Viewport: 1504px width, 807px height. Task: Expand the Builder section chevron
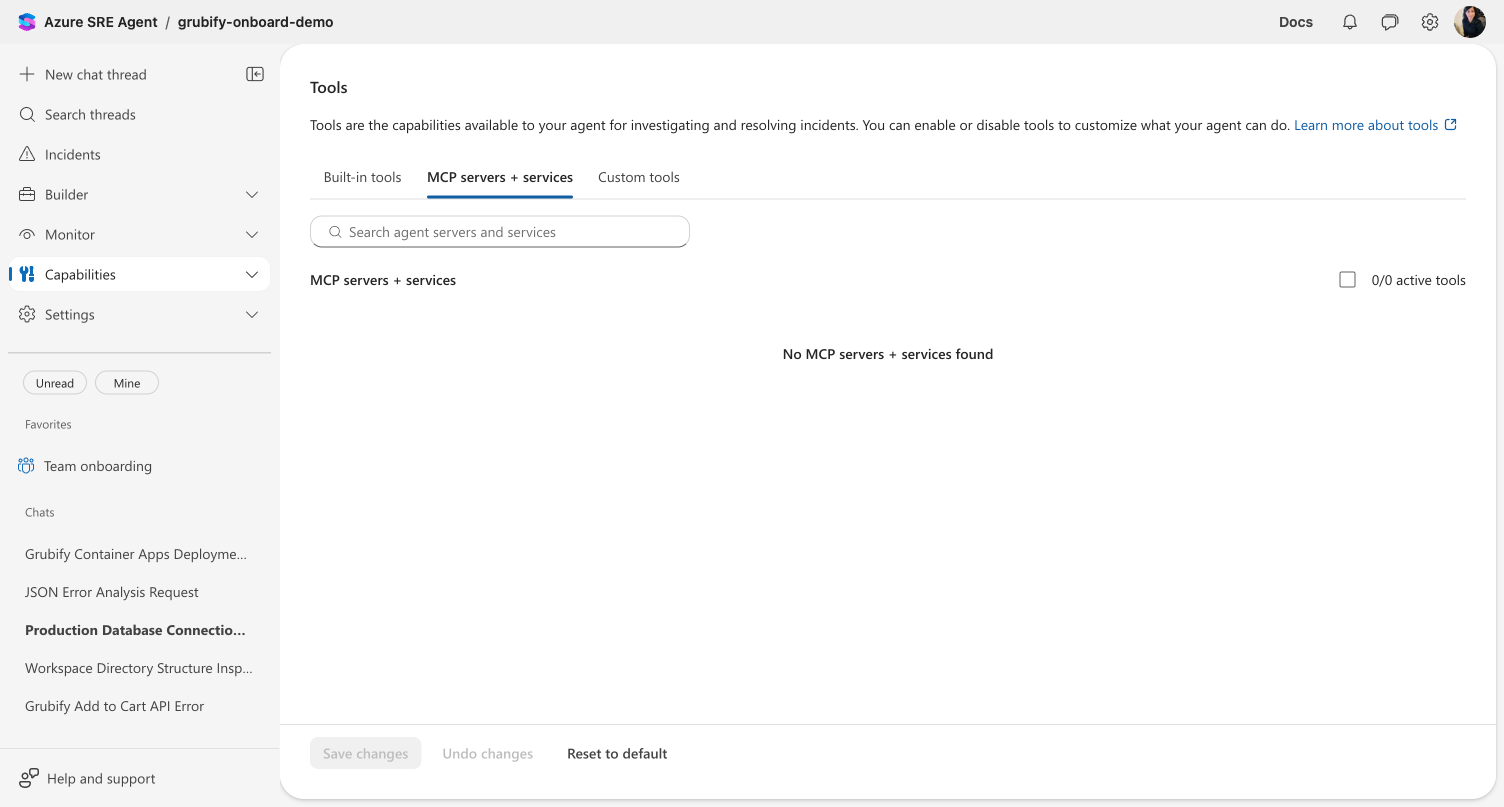tap(252, 194)
